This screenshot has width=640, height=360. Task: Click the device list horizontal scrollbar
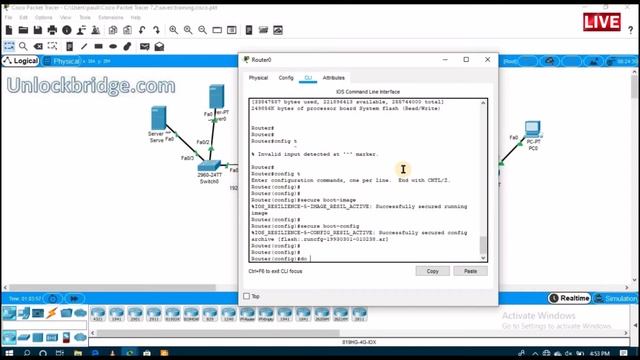coord(218,333)
